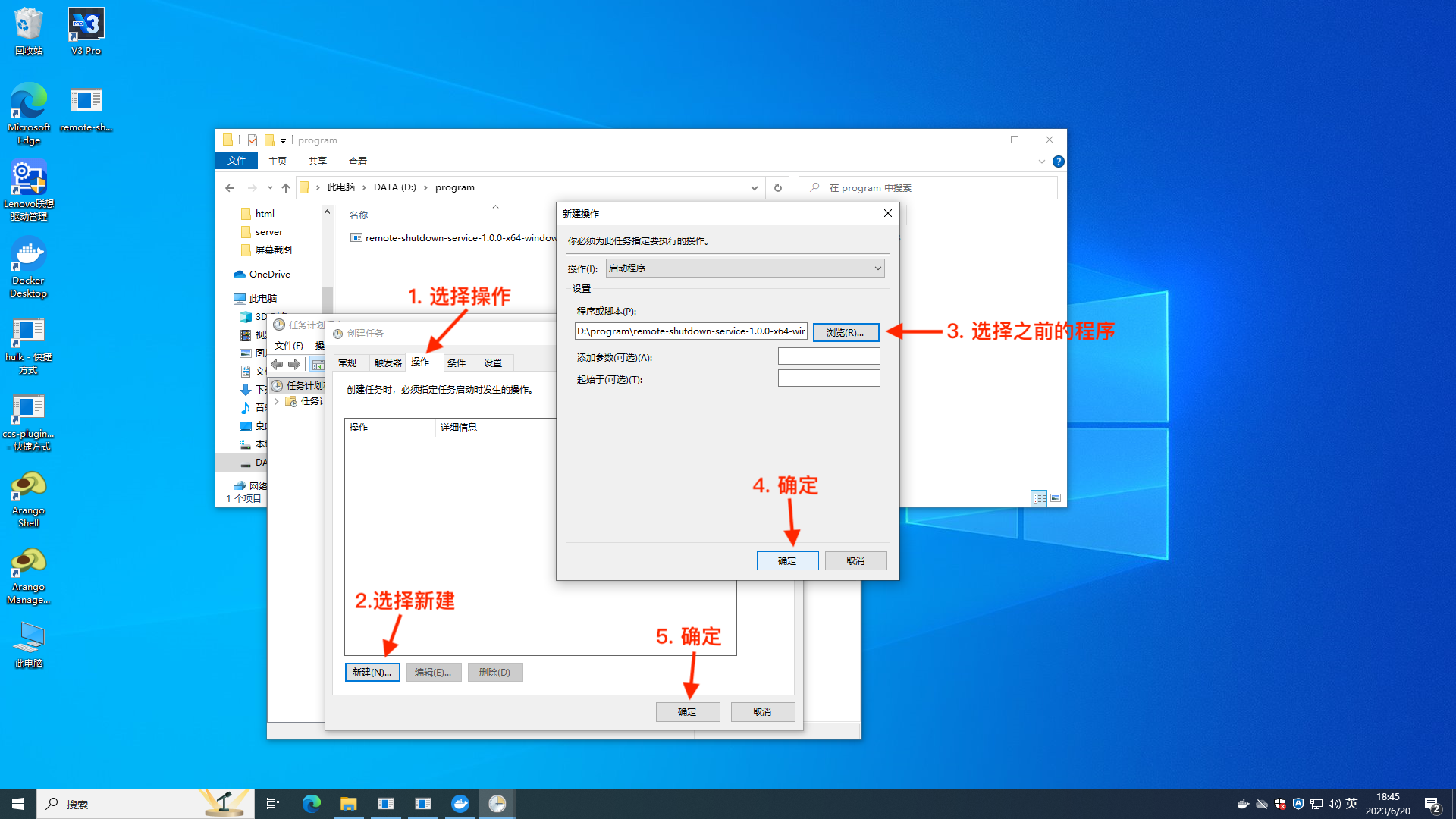Launch Microsoft Edge from the desktop
The width and height of the screenshot is (1456, 819).
[29, 114]
